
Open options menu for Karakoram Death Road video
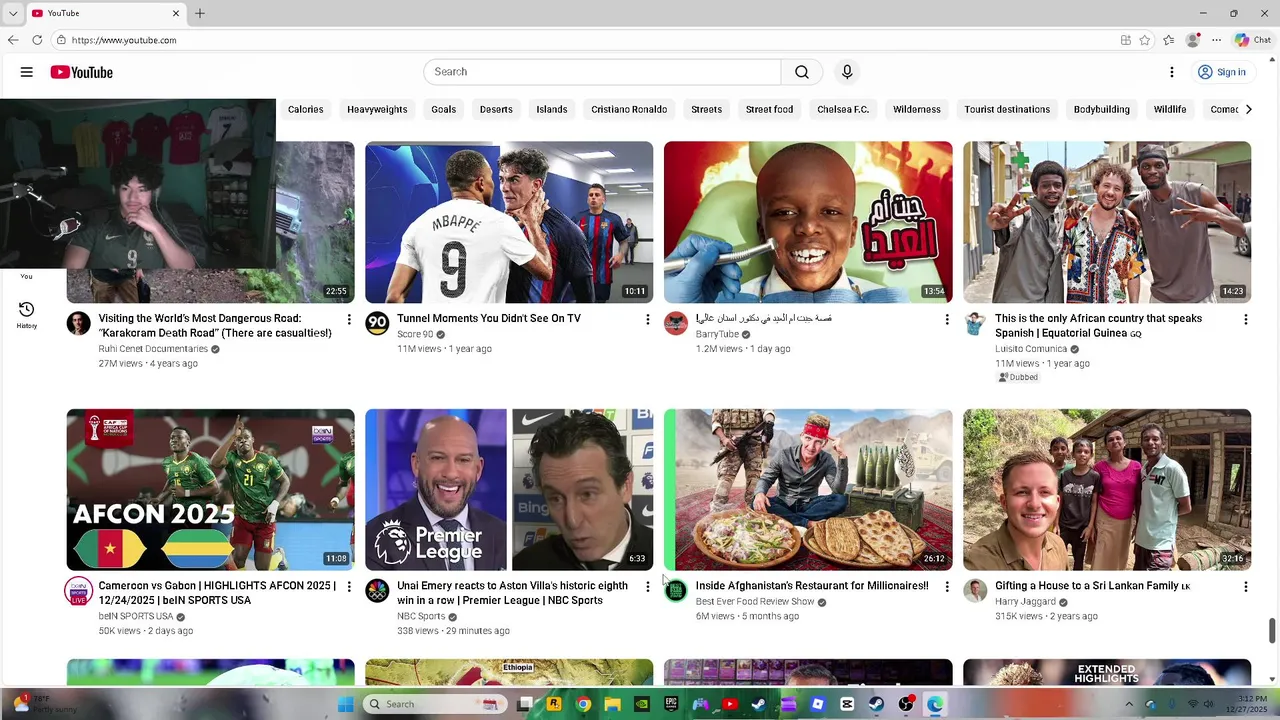(349, 319)
